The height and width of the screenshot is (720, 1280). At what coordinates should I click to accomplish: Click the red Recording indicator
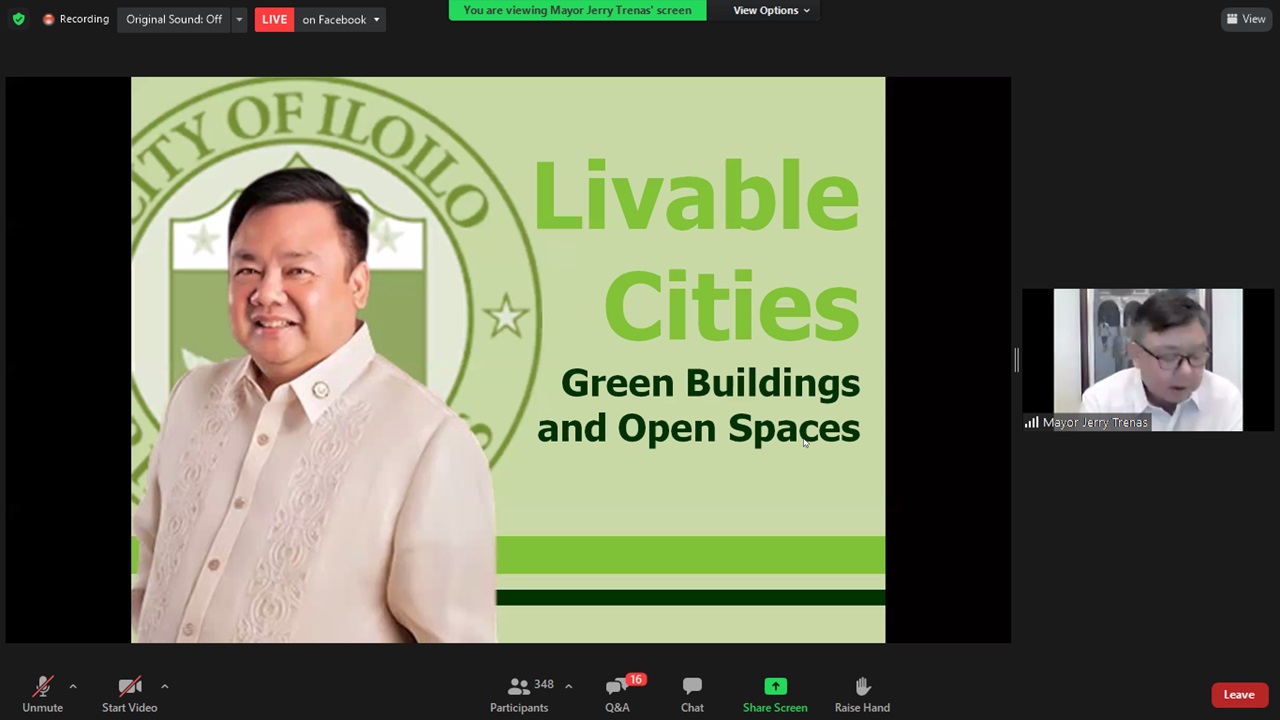(x=76, y=19)
